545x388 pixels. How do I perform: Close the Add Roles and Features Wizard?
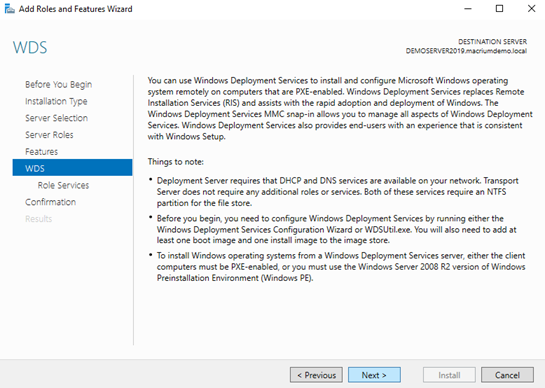pyautogui.click(x=531, y=9)
